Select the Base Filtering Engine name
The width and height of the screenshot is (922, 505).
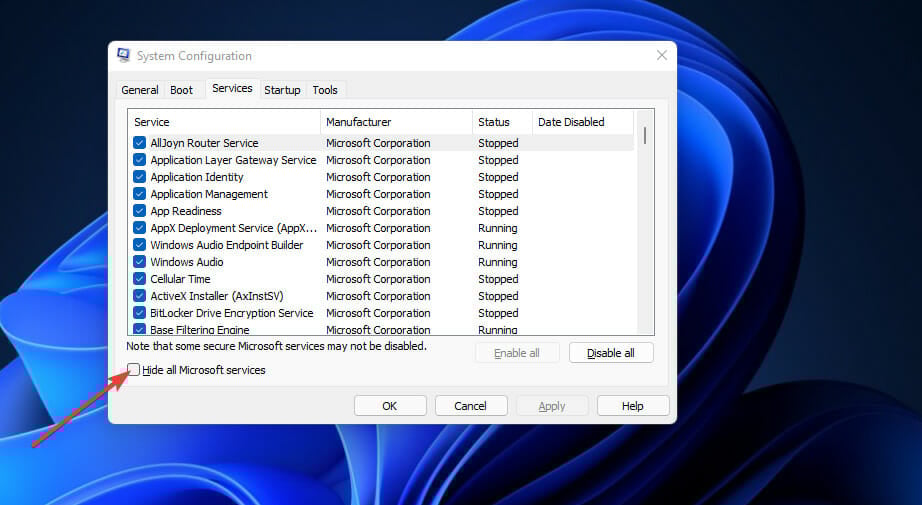pyautogui.click(x=199, y=330)
